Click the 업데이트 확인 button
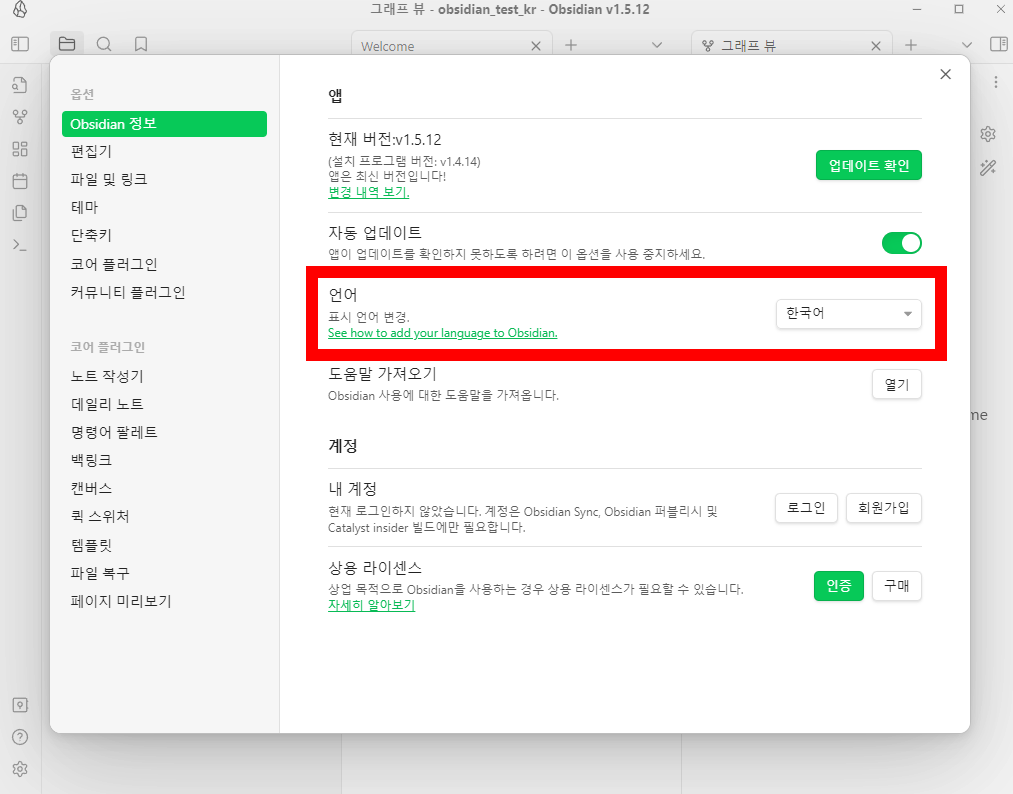The width and height of the screenshot is (1013, 794). [x=868, y=165]
